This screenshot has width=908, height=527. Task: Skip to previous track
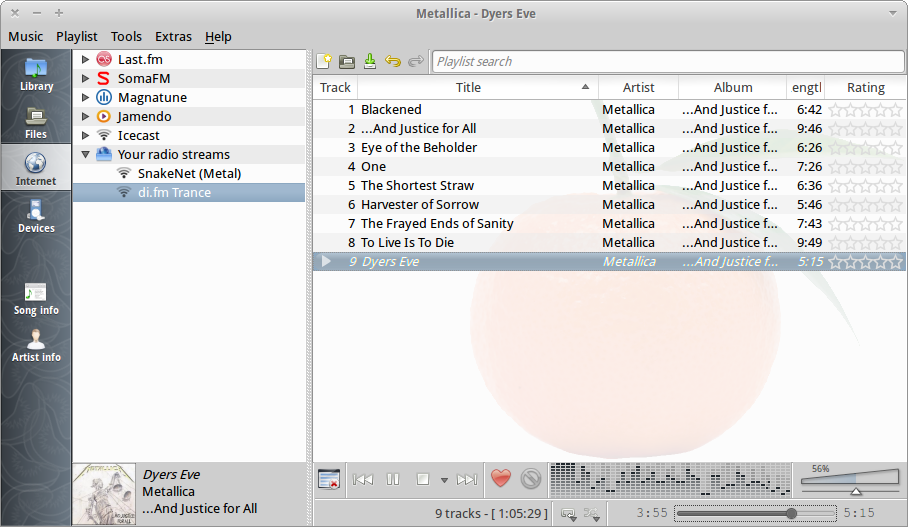pyautogui.click(x=363, y=480)
